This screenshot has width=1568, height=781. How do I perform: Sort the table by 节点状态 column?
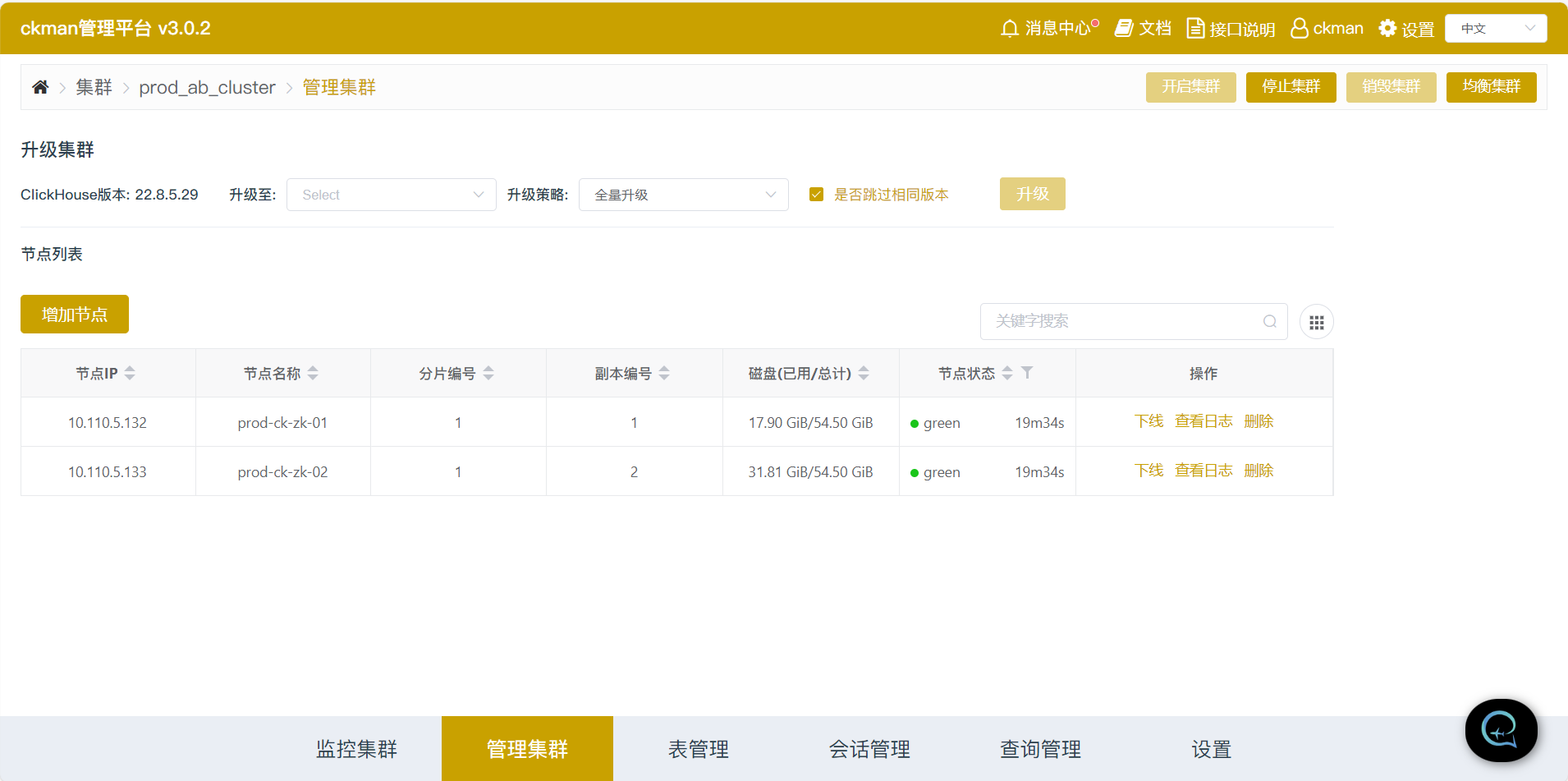click(1007, 373)
